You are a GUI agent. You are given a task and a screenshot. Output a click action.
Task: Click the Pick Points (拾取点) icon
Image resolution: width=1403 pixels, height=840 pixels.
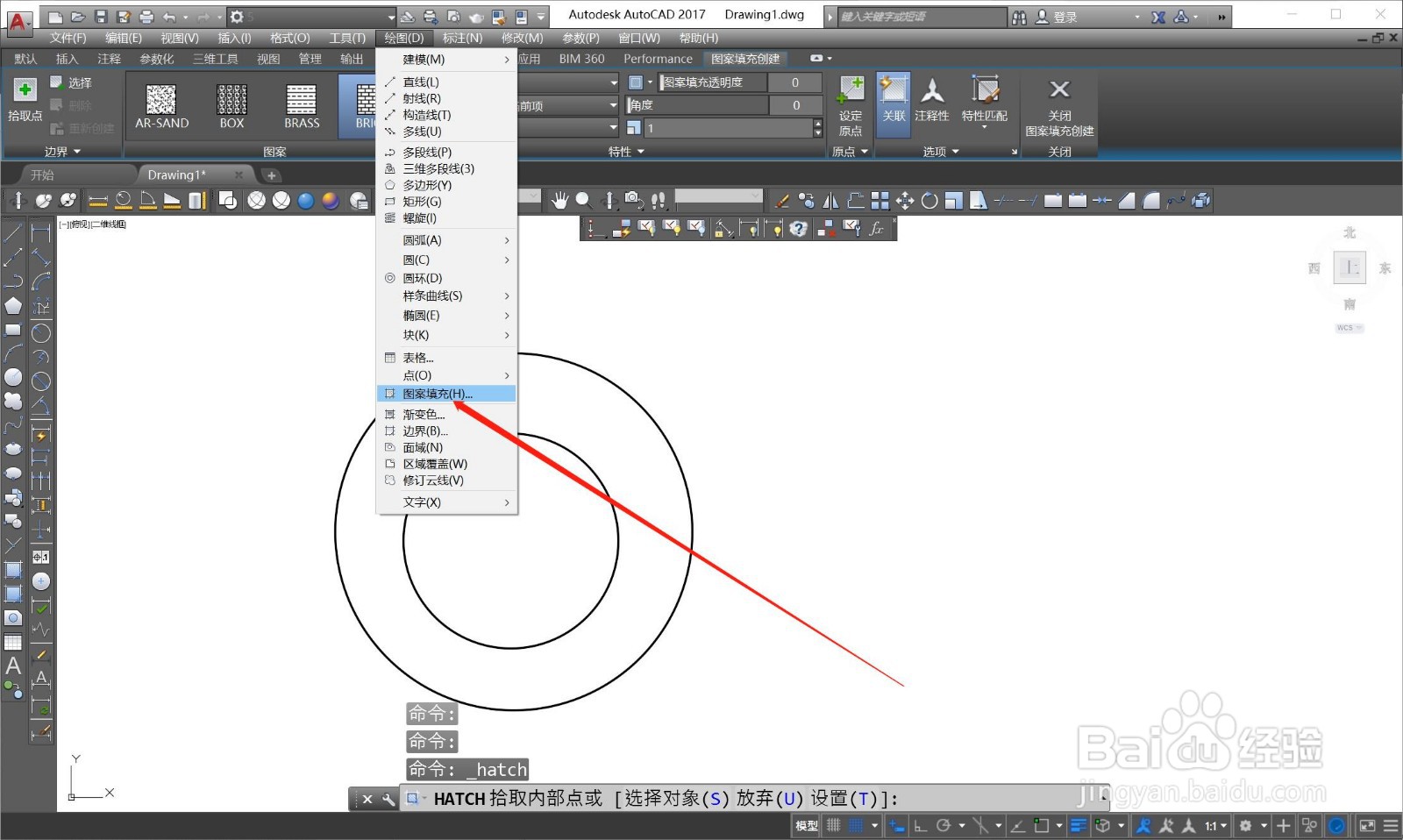point(25,90)
